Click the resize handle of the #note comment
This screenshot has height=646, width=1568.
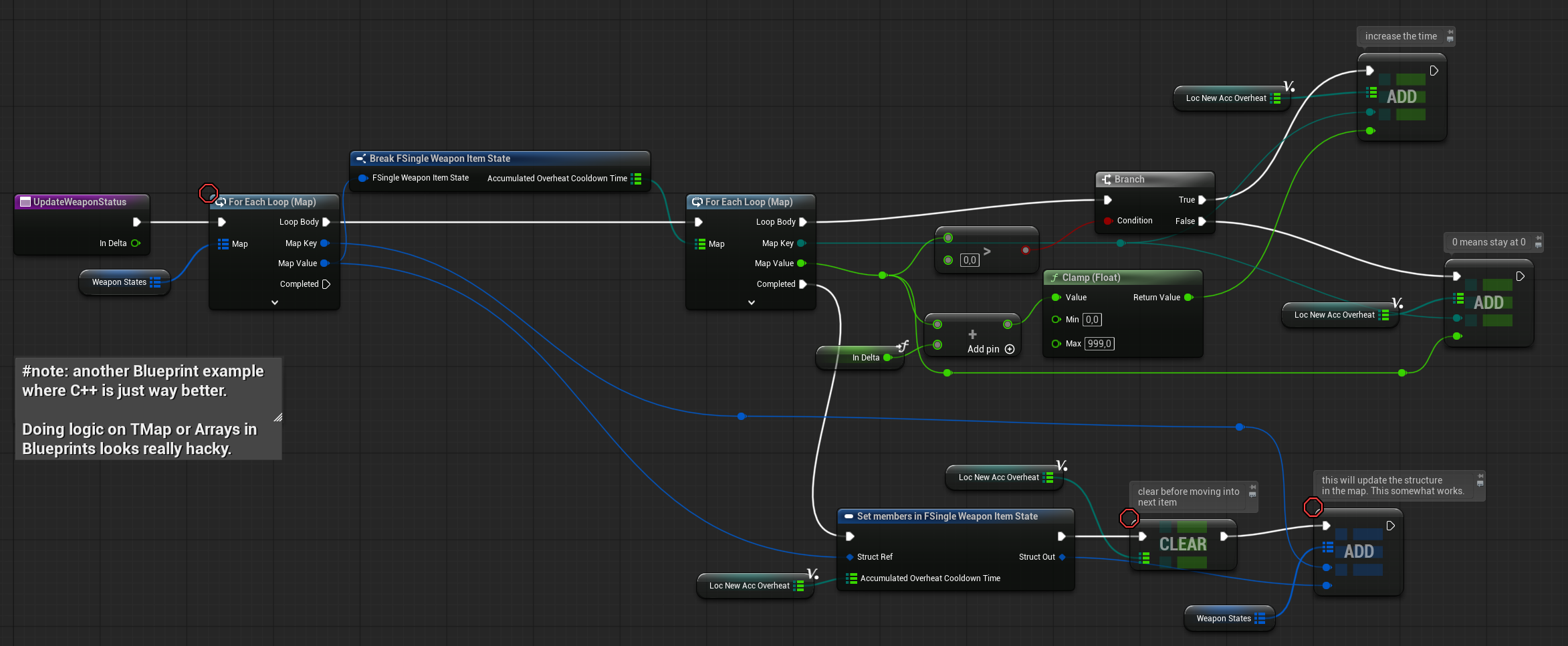pos(277,417)
